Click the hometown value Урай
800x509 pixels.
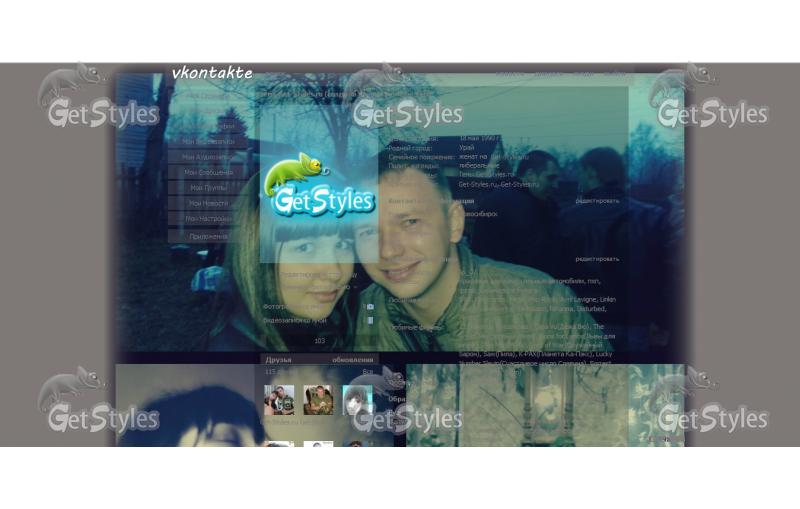[467, 148]
